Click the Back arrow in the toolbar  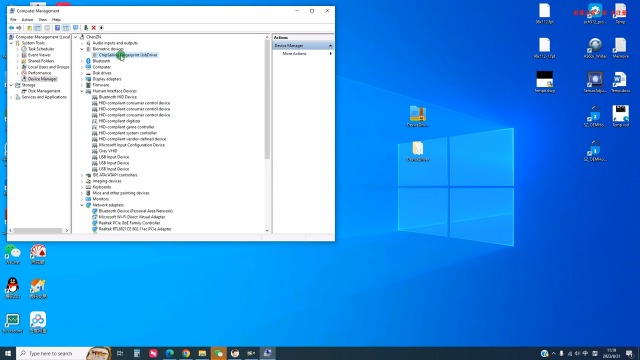[x=11, y=28]
